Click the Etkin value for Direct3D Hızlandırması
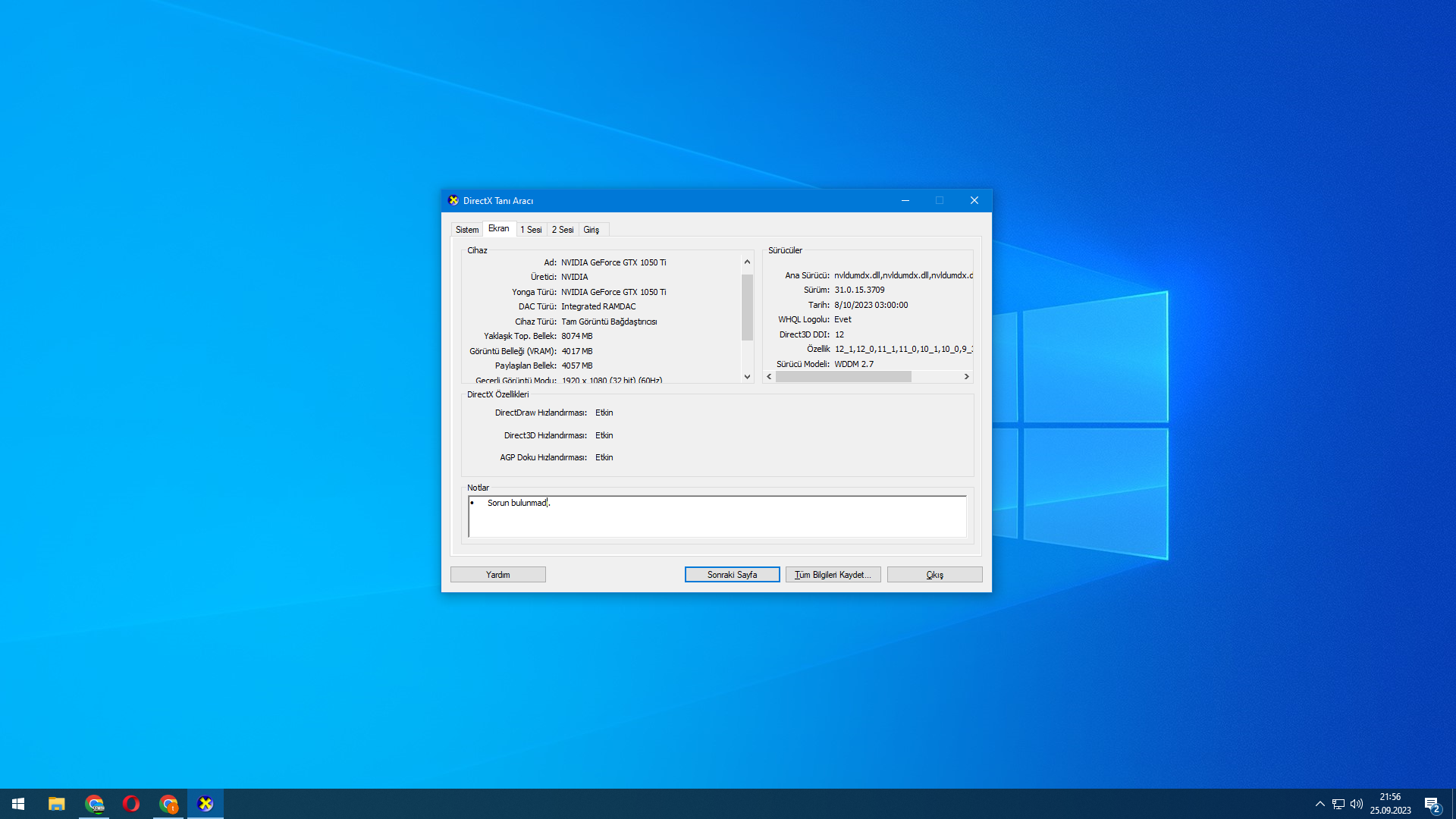 point(604,436)
